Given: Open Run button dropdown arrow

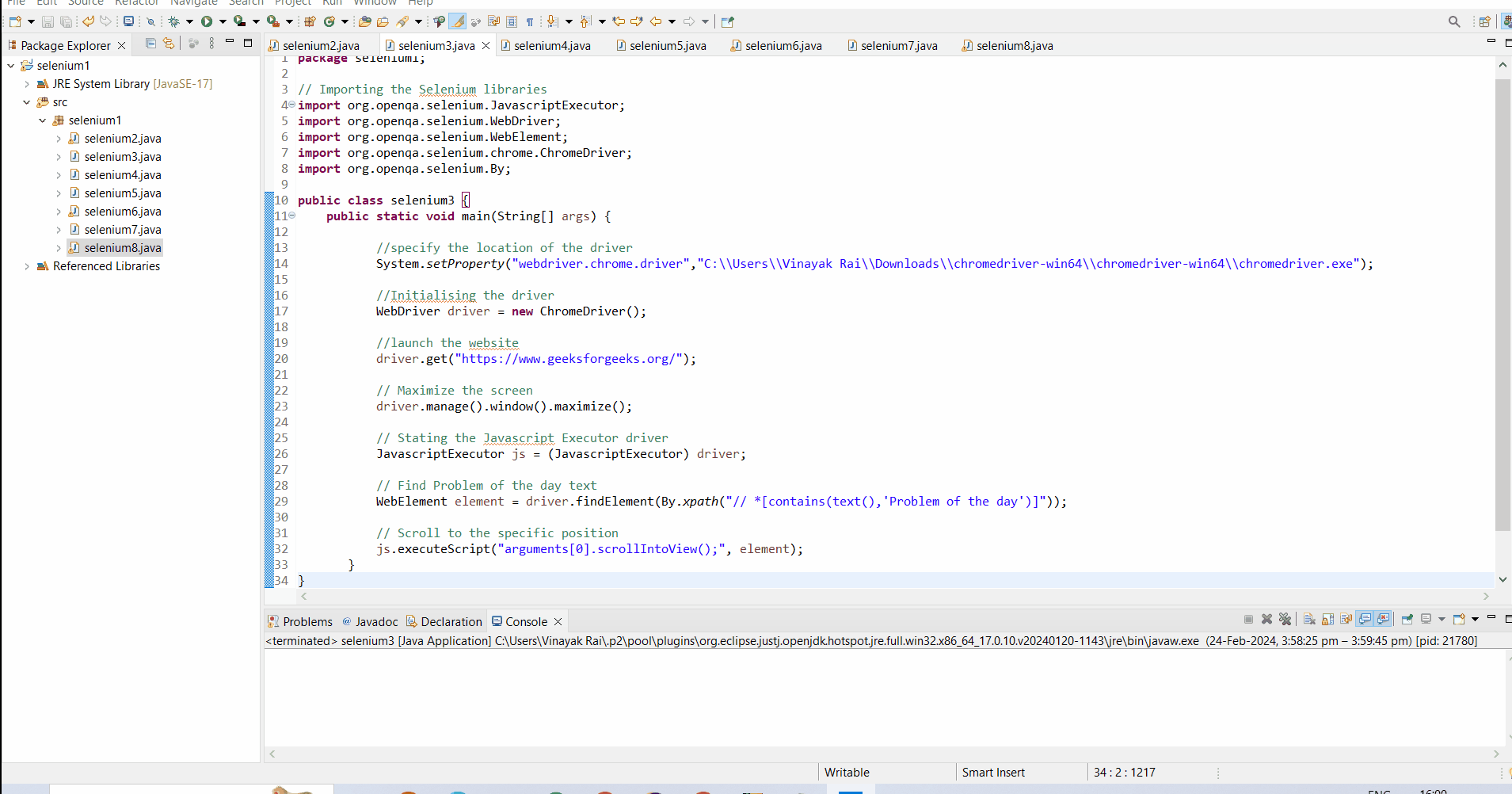Looking at the screenshot, I should point(223,21).
